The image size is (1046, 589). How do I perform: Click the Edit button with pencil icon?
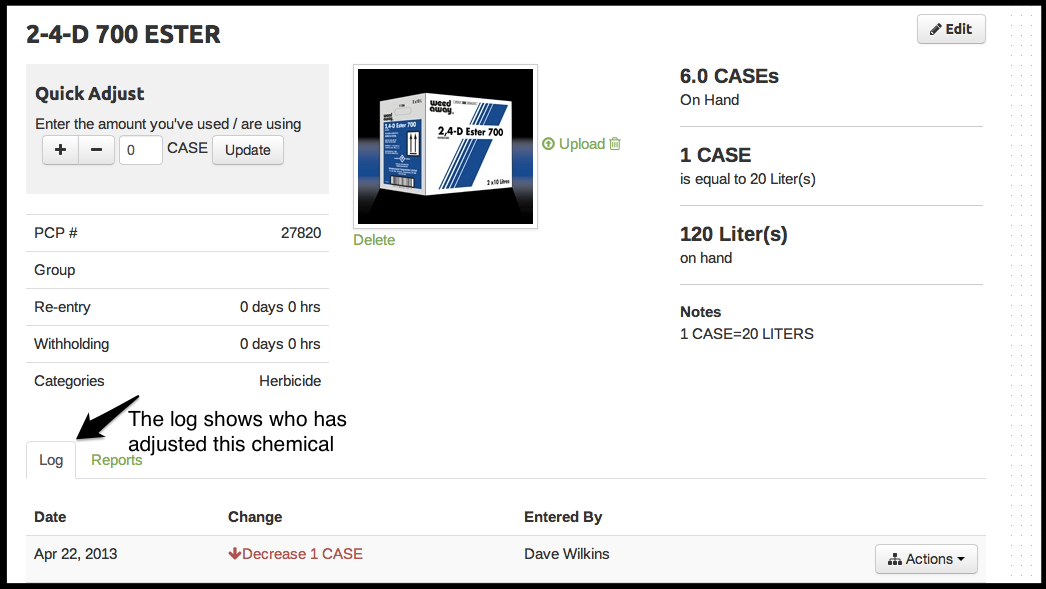tap(950, 29)
